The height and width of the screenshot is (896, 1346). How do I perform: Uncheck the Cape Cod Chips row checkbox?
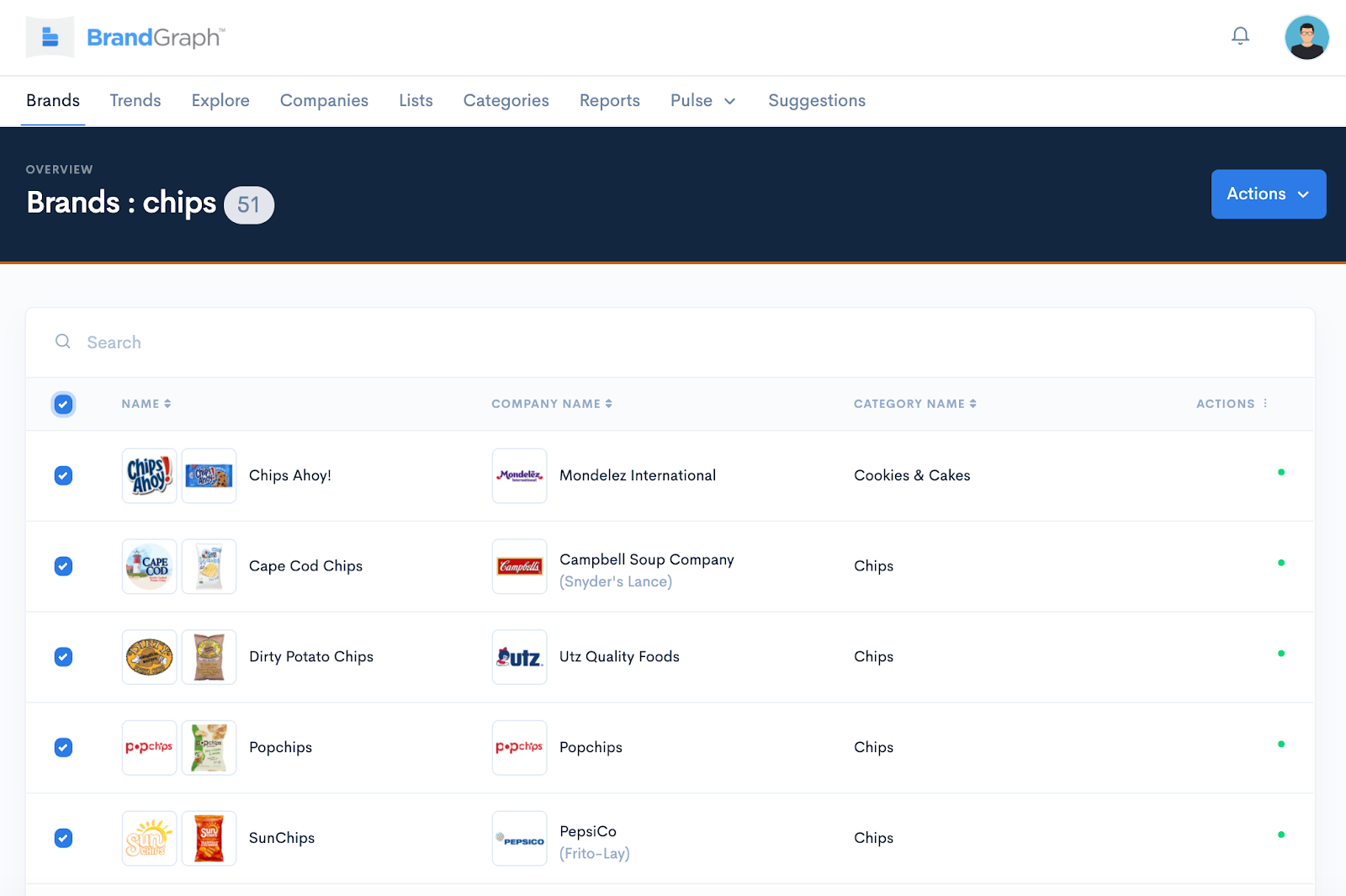(63, 566)
